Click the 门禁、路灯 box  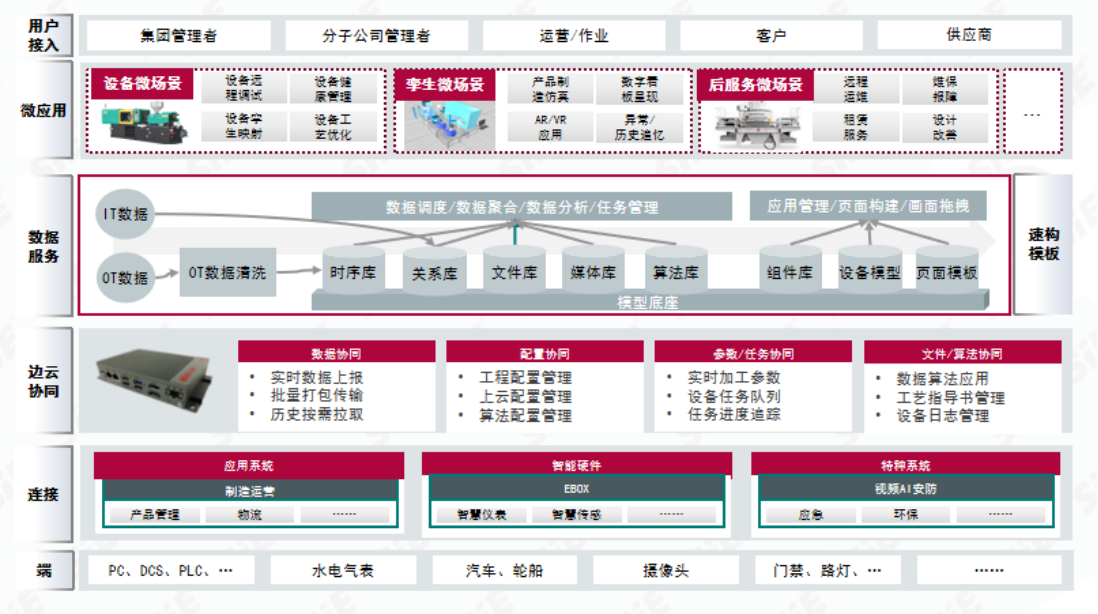point(828,570)
